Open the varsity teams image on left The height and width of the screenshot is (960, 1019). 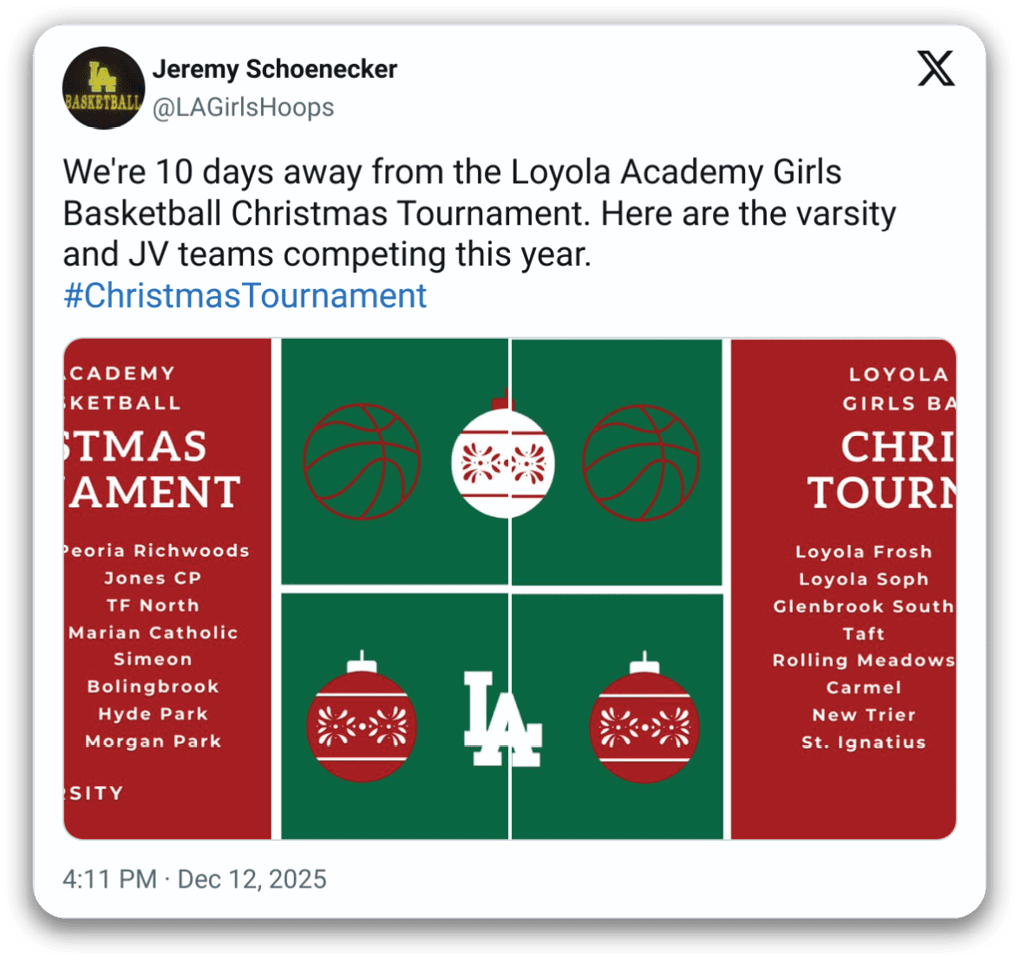(168, 589)
